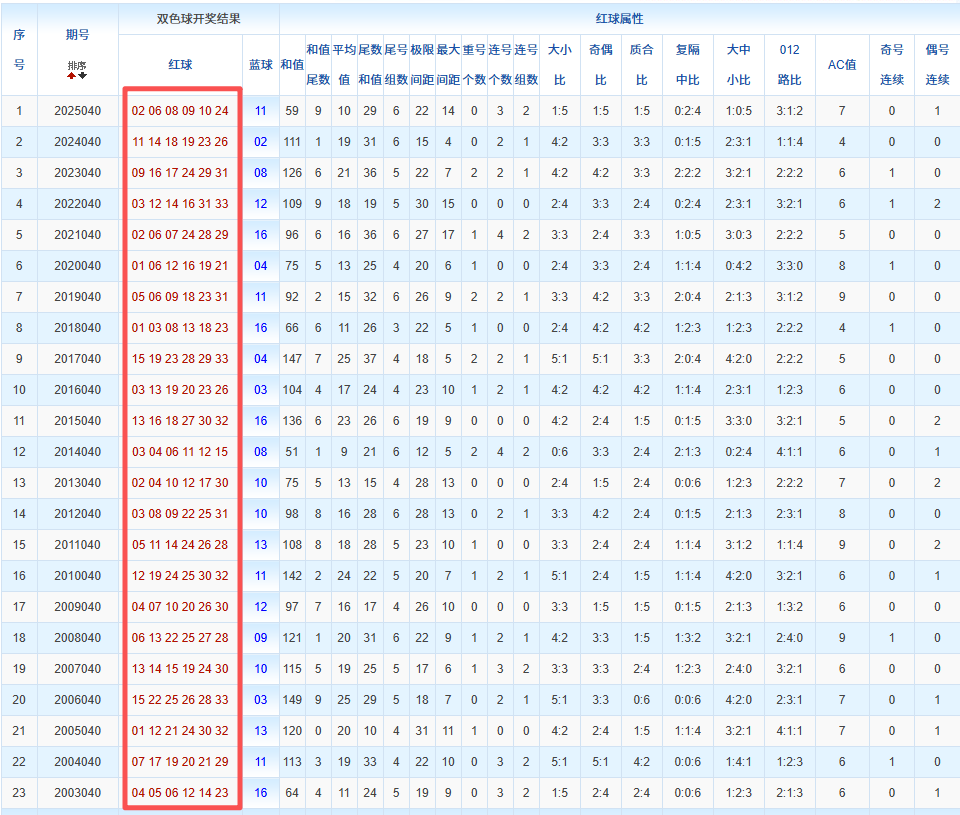Click sum value 147 in row 2017040

pyautogui.click(x=292, y=359)
